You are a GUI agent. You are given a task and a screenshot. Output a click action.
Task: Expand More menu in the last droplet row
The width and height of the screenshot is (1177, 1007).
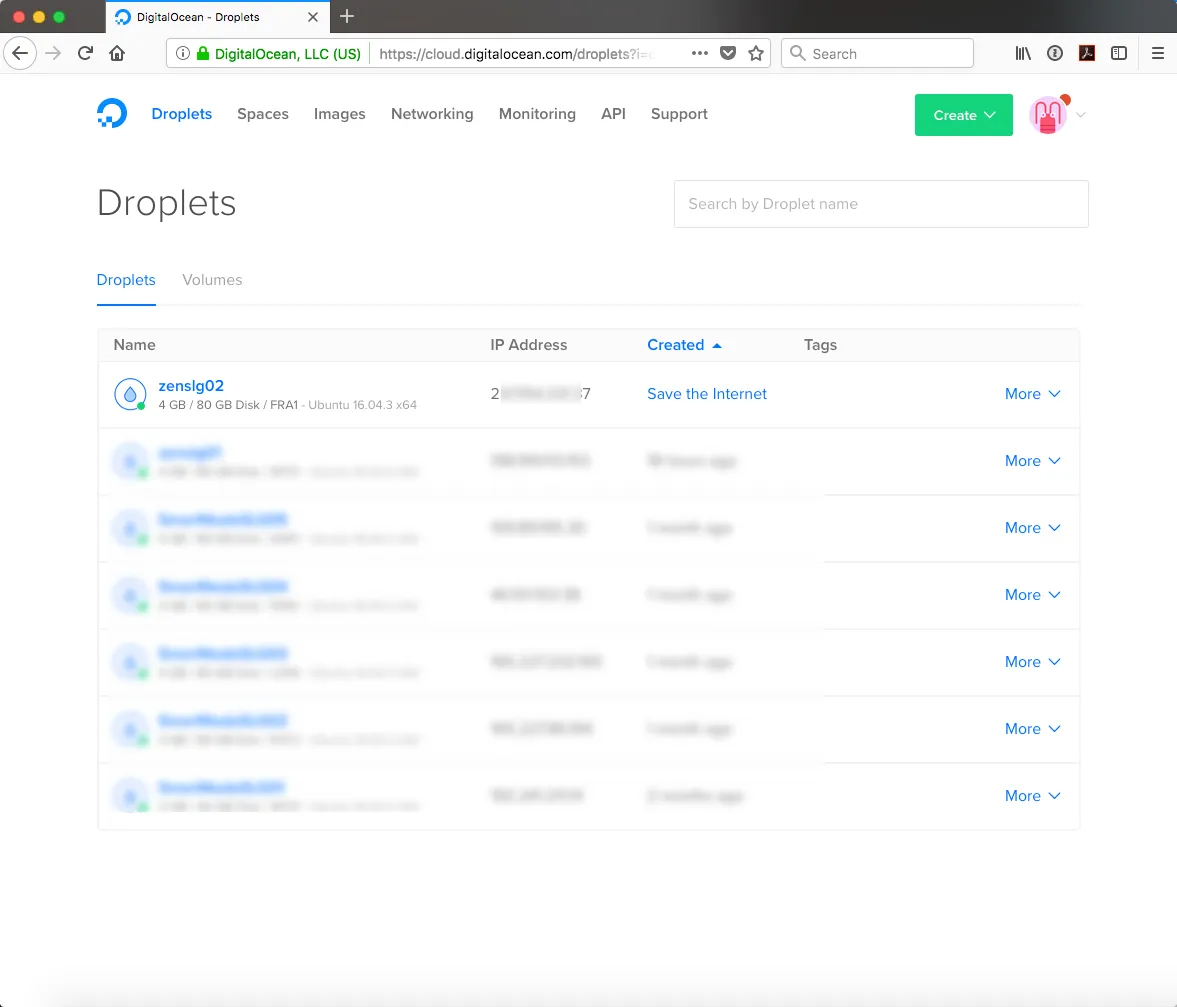click(x=1033, y=795)
